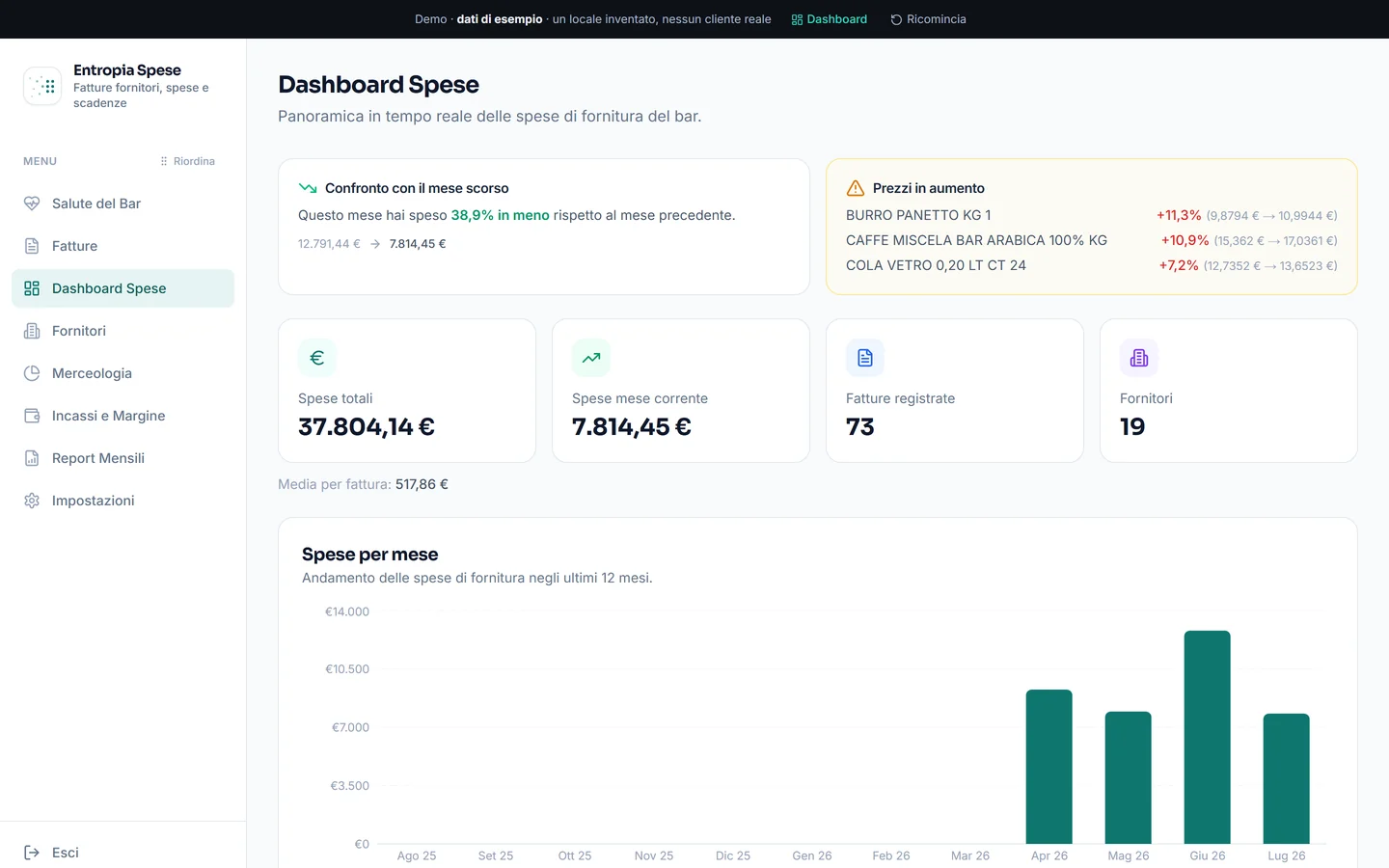Click the Dashboard Spese page title
Viewport: 1389px width, 868px height.
pos(378,85)
